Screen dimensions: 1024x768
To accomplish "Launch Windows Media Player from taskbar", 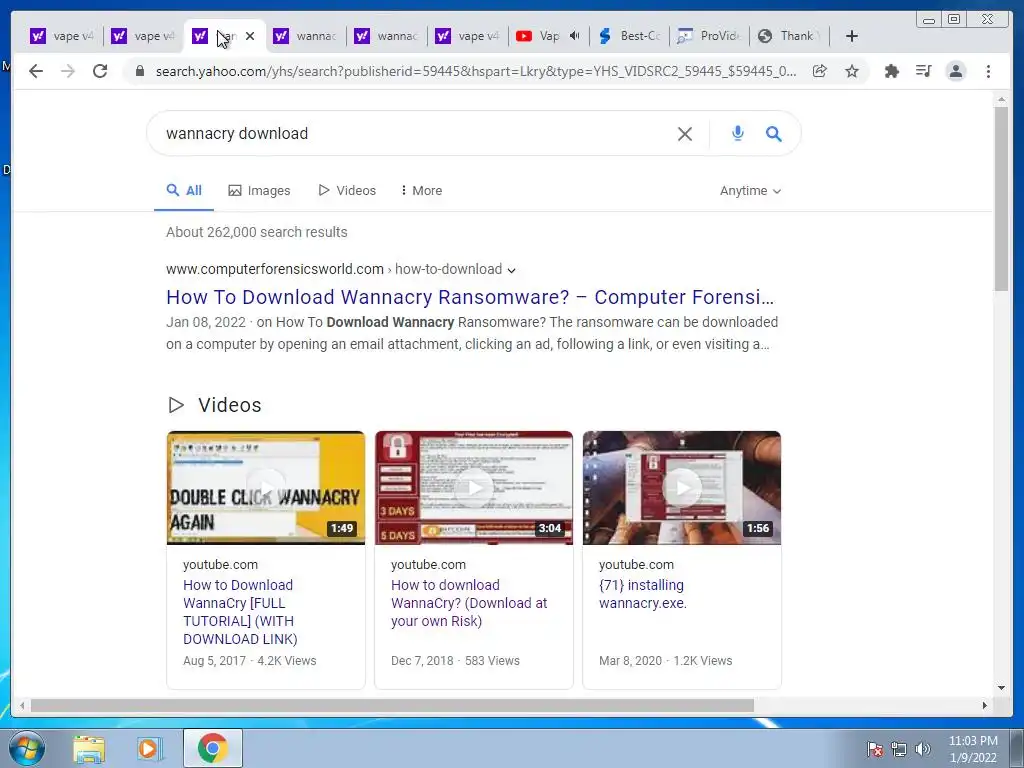I will pos(149,748).
